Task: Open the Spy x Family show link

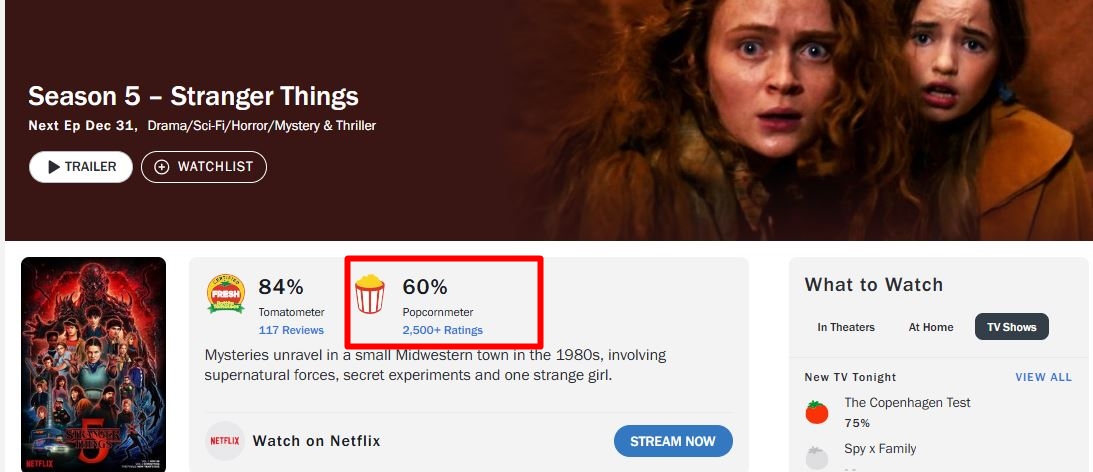Action: (x=880, y=448)
